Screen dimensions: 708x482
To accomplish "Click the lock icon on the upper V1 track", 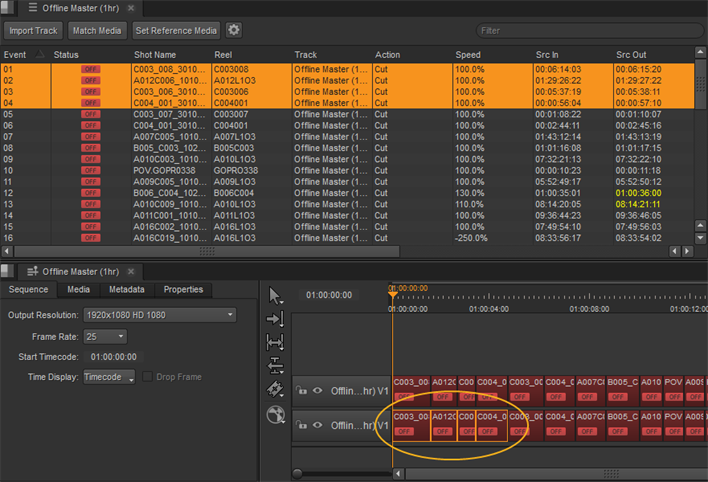I will (x=301, y=391).
